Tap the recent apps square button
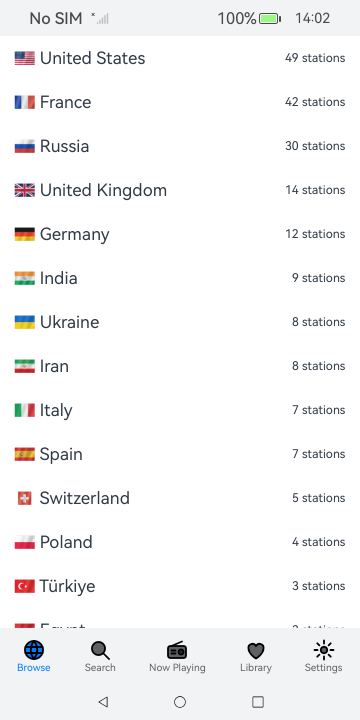360x720 pixels. click(x=258, y=702)
